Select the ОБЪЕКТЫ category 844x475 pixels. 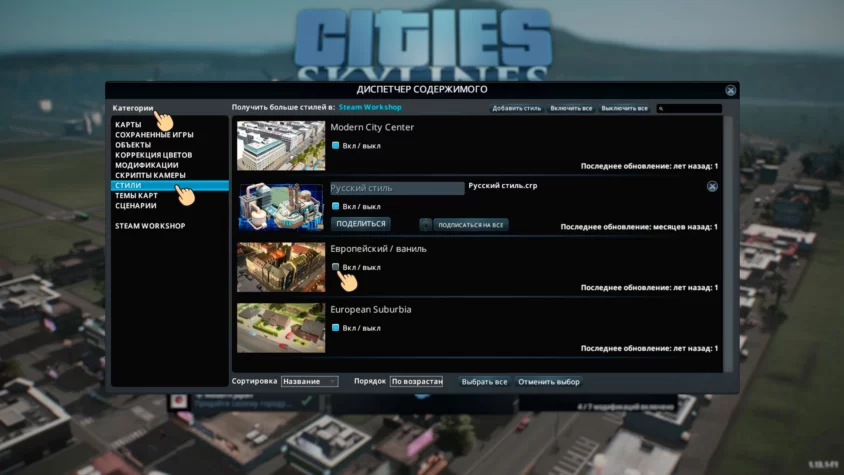click(133, 145)
